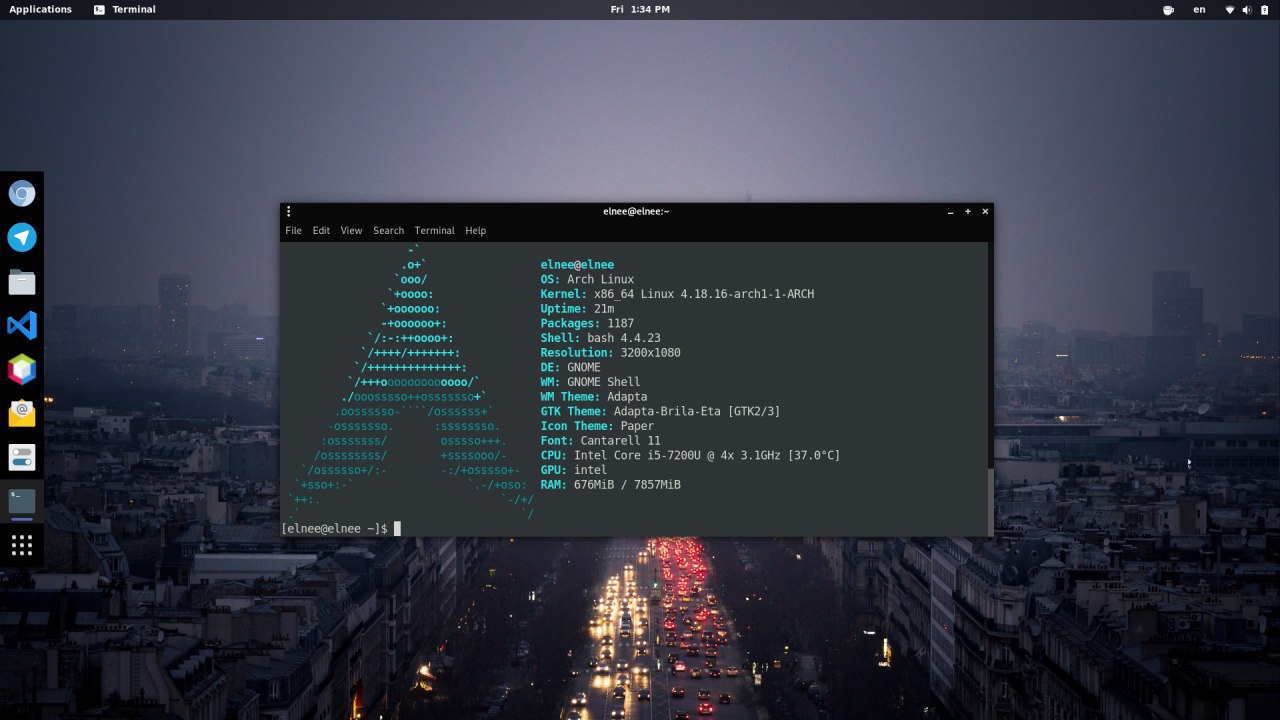Toggle the Caffeine coffee cup indicator

point(1168,10)
